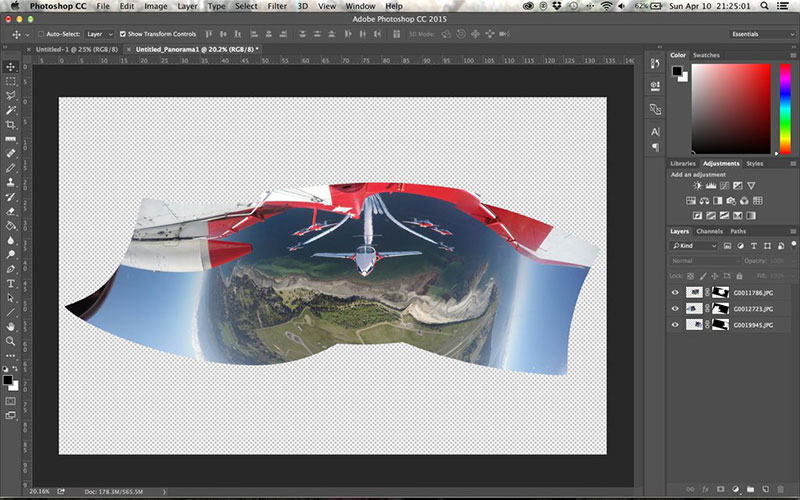Open the Color panel menu
Viewport: 800px width, 500px height.
tap(793, 55)
